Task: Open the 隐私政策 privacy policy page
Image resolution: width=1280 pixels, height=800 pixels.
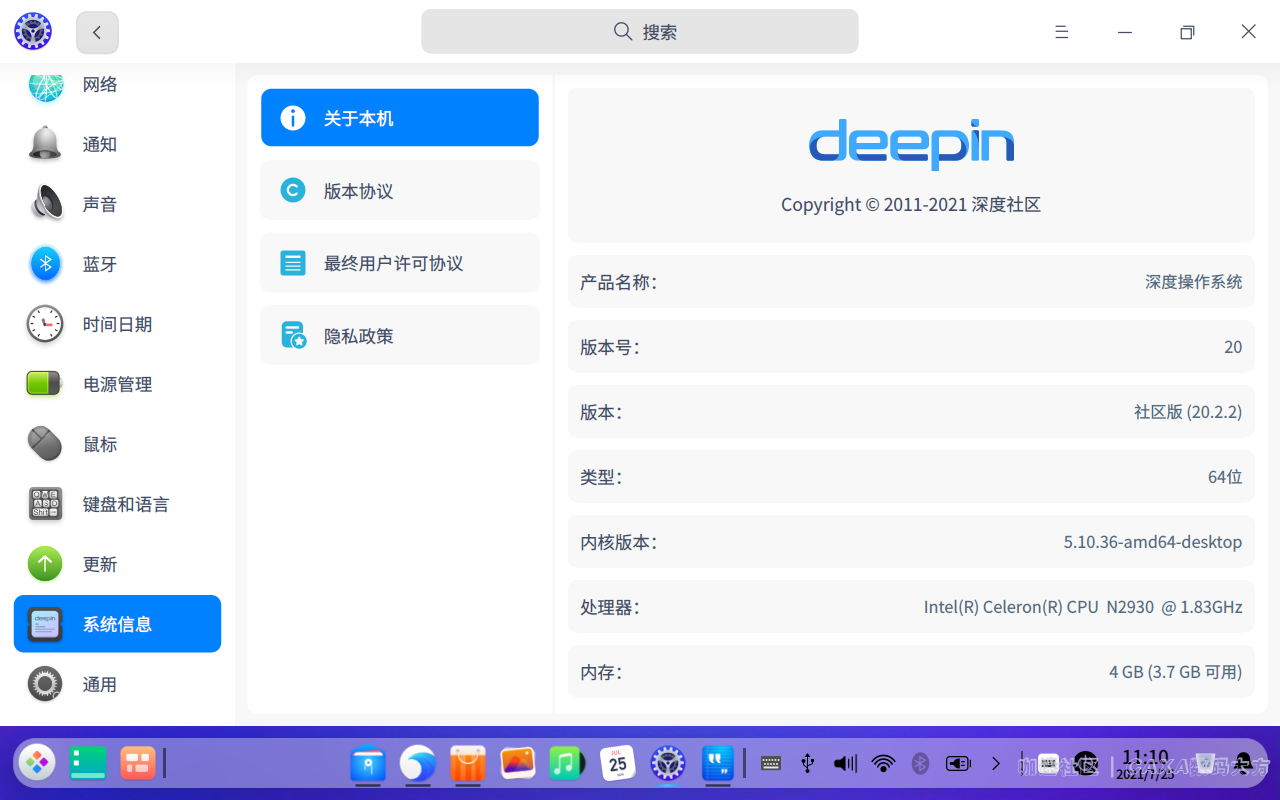Action: 400,336
